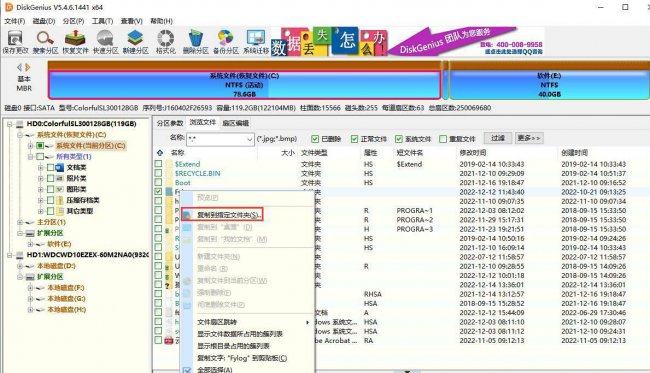Go to next disk with right arrow
This screenshot has width=650, height=373.
(28, 67)
